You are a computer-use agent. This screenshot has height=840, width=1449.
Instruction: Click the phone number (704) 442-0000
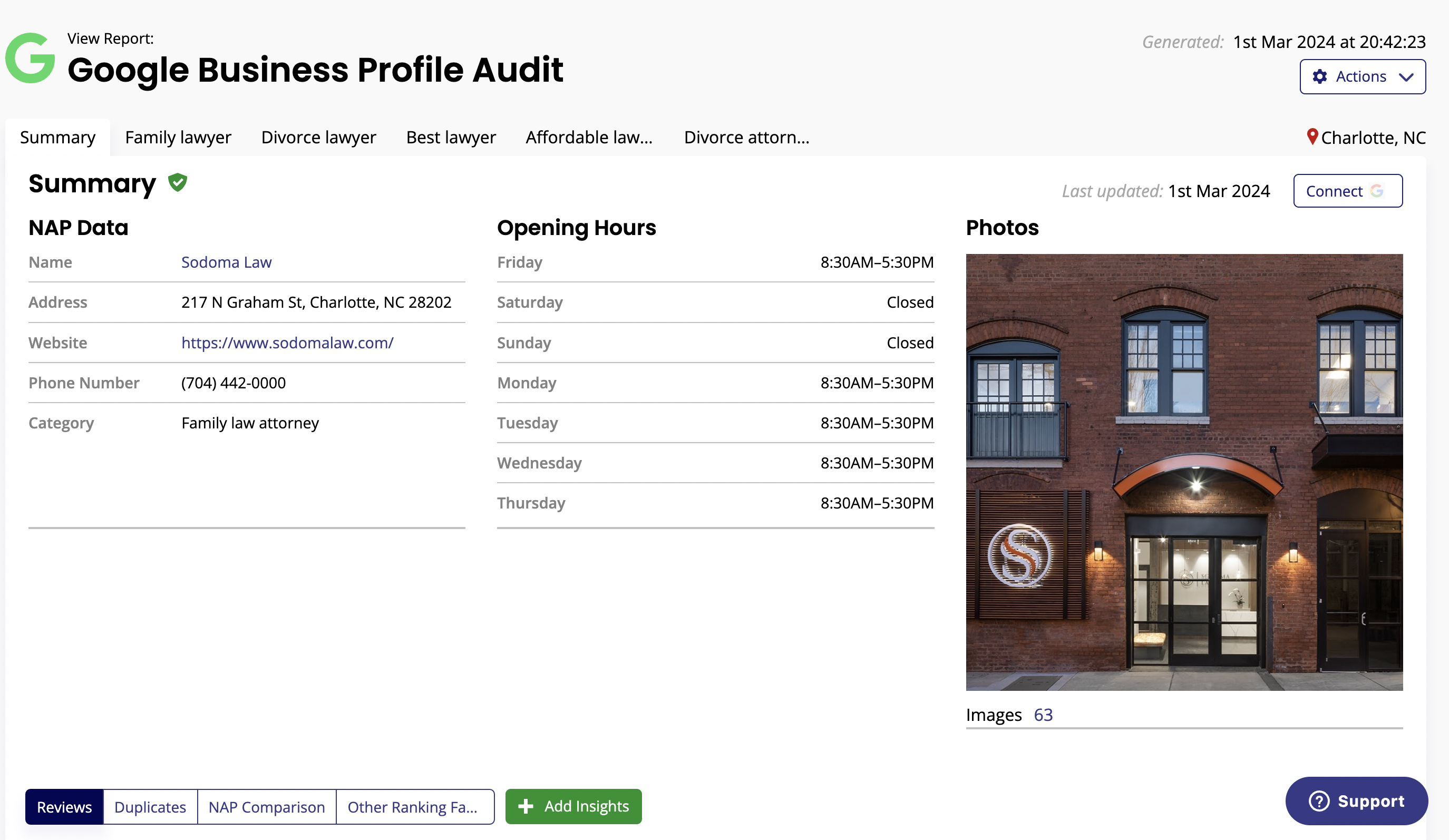click(234, 383)
